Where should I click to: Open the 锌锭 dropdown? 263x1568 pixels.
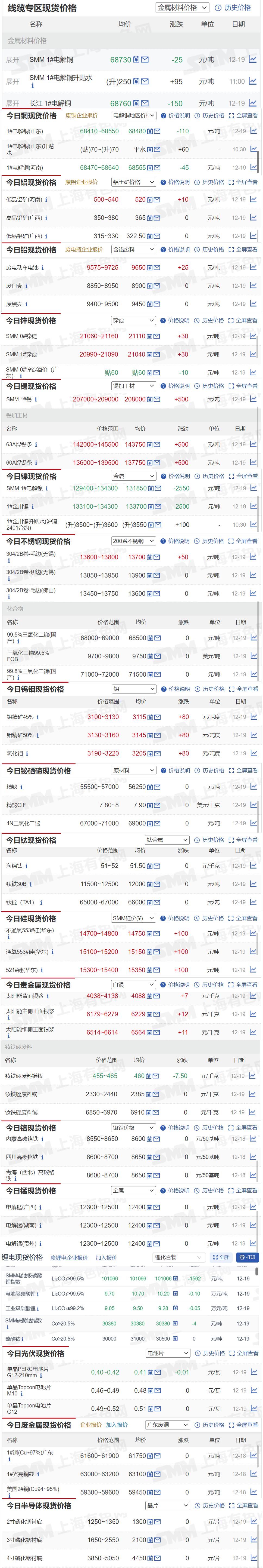click(134, 320)
